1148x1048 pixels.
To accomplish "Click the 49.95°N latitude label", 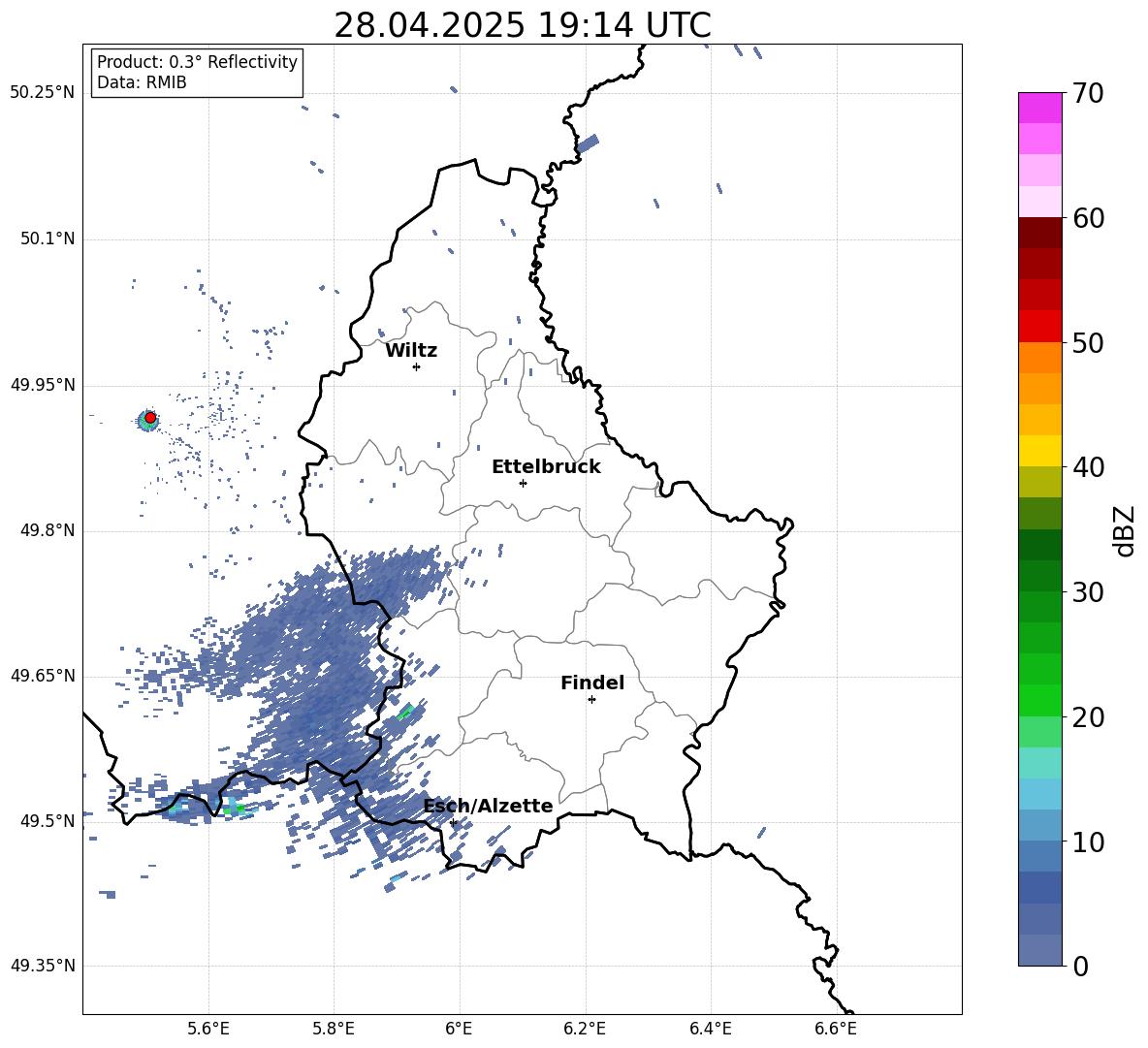I will pyautogui.click(x=43, y=385).
